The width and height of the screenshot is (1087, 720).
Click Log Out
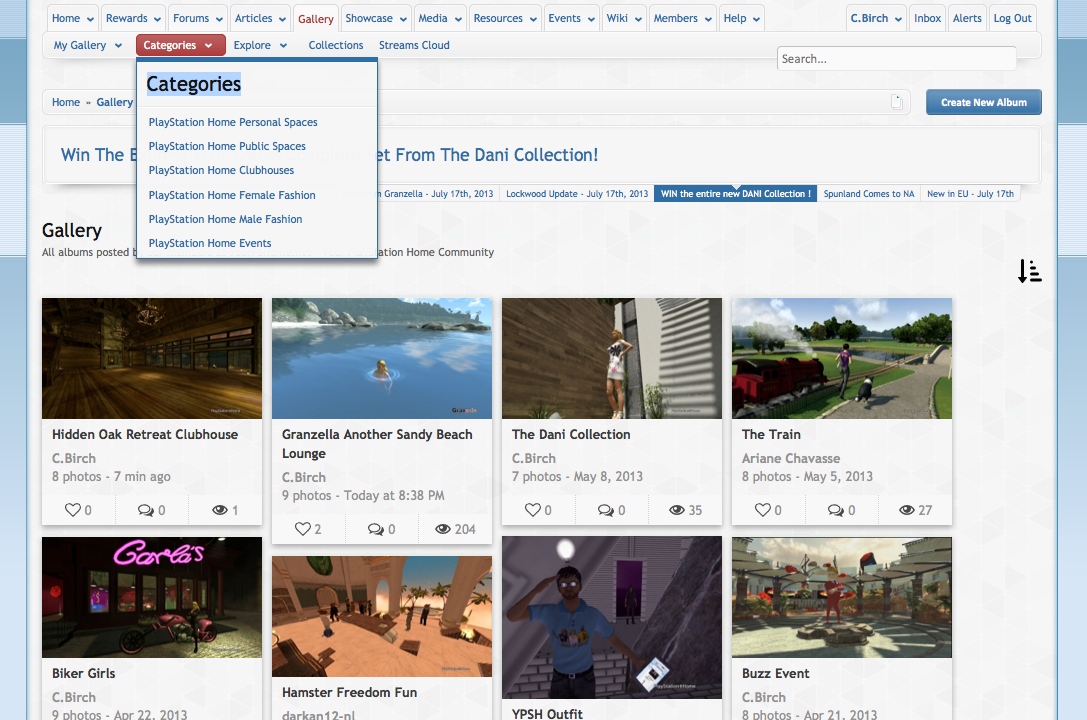pyautogui.click(x=1012, y=19)
